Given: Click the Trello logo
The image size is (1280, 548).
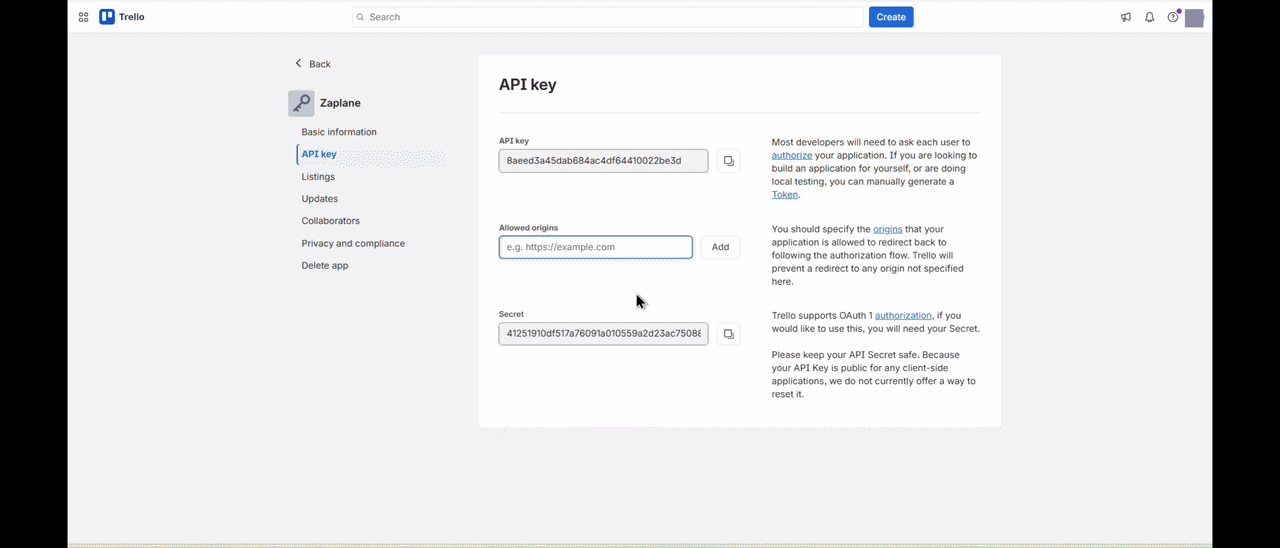Looking at the screenshot, I should (x=122, y=17).
